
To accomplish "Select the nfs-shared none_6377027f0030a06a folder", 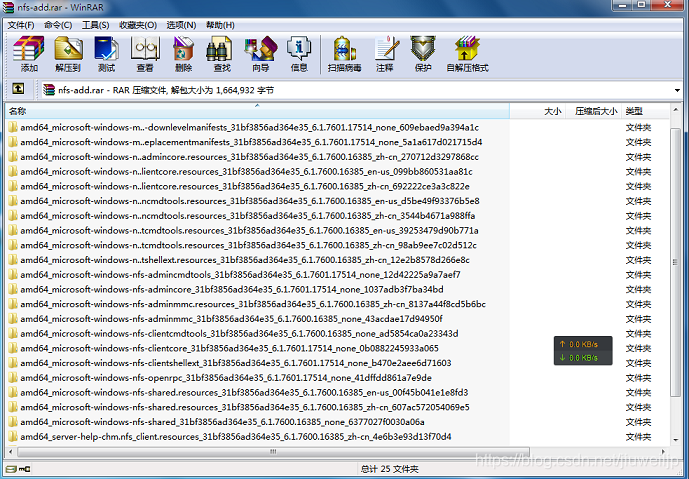I will pyautogui.click(x=222, y=422).
